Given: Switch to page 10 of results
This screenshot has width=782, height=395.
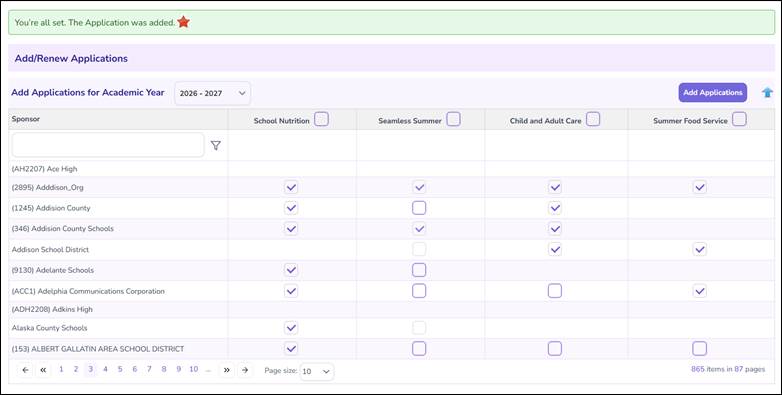Looking at the screenshot, I should pyautogui.click(x=194, y=370).
